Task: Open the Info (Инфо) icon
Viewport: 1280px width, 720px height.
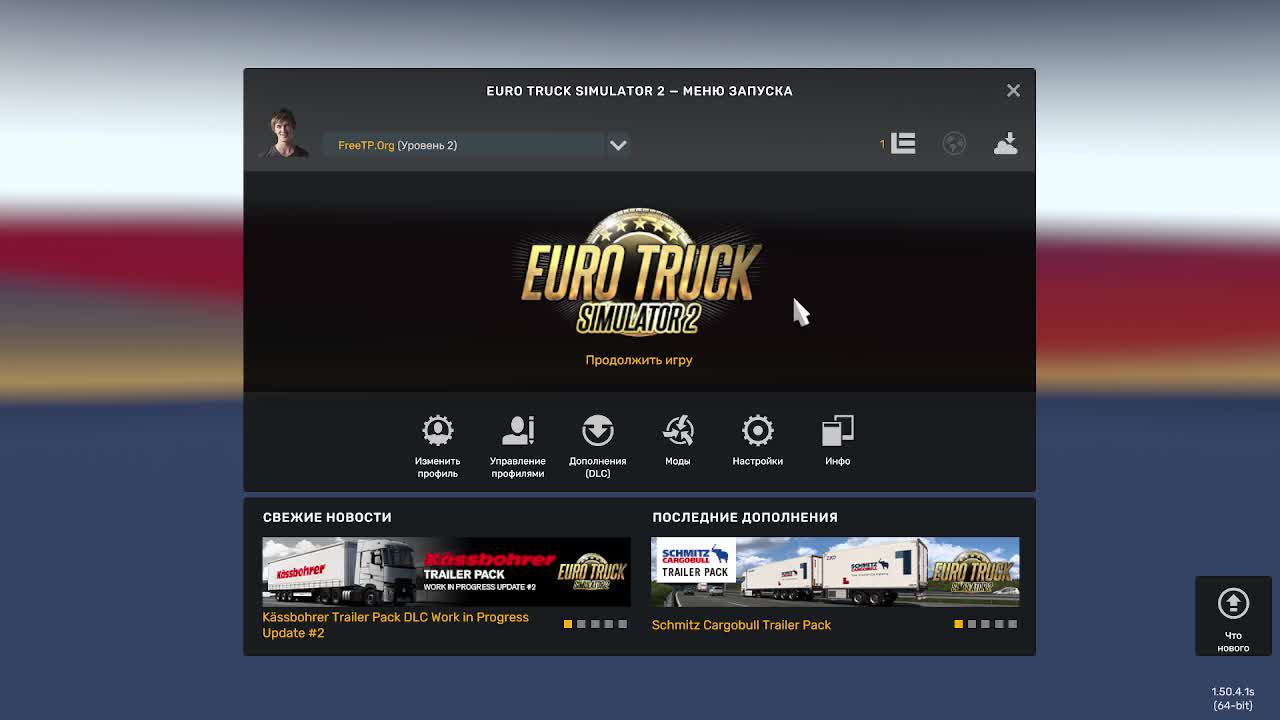Action: [x=837, y=431]
